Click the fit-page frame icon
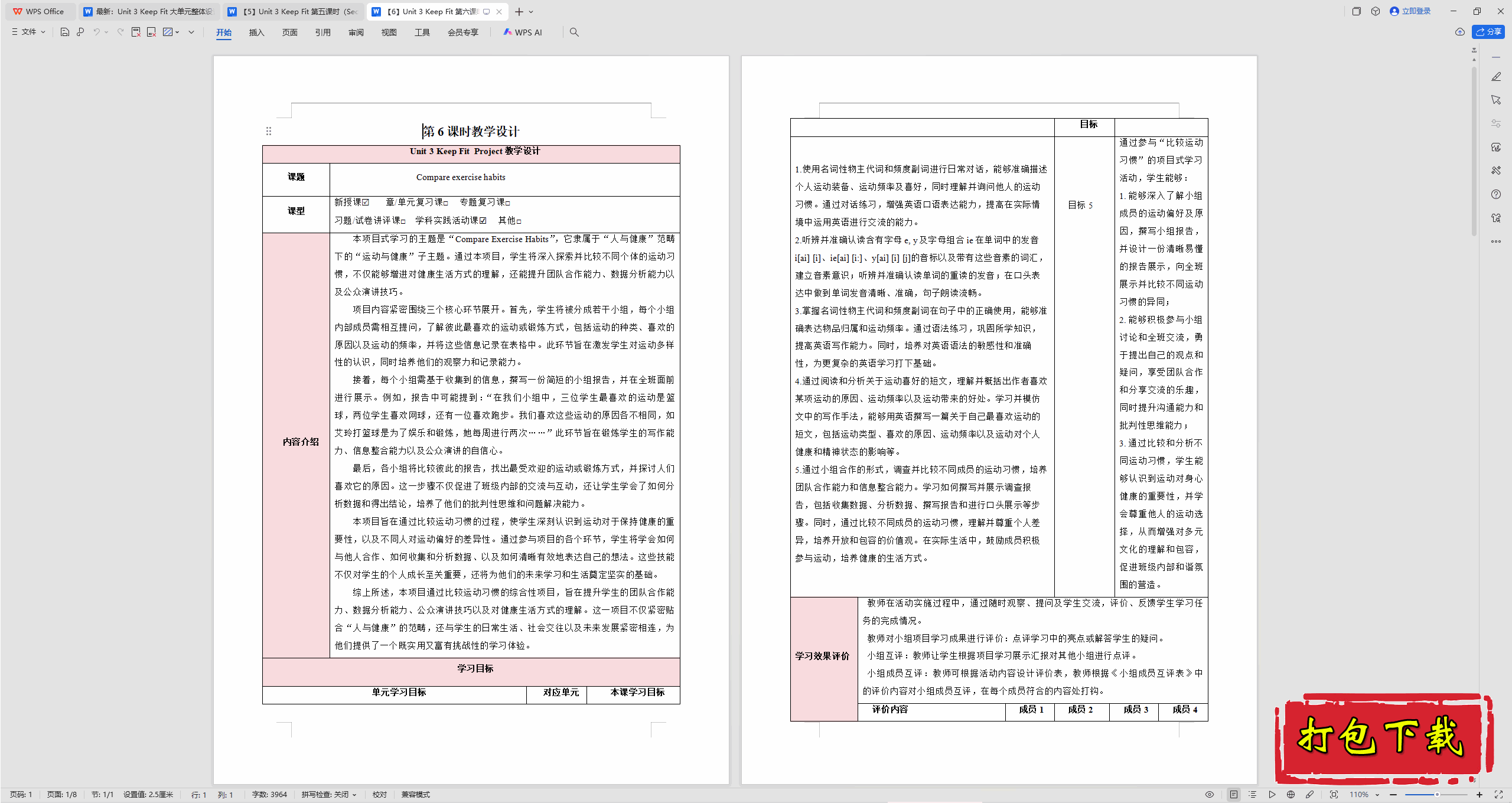This screenshot has width=1512, height=803. click(x=1334, y=795)
